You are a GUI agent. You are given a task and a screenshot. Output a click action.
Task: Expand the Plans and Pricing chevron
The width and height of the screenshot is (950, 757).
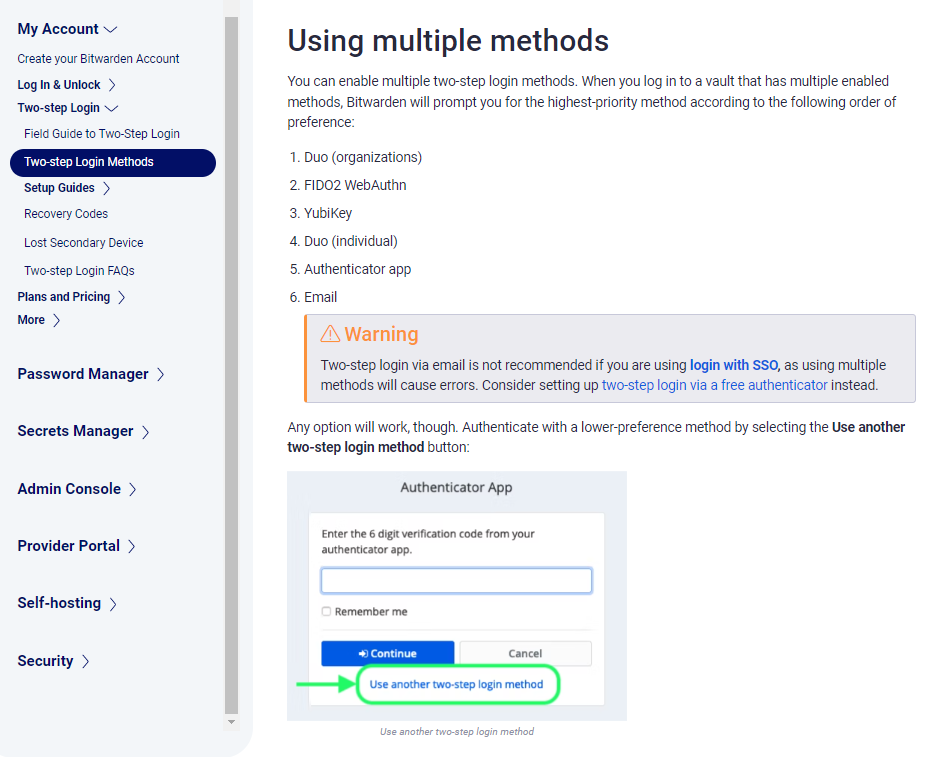pos(121,297)
